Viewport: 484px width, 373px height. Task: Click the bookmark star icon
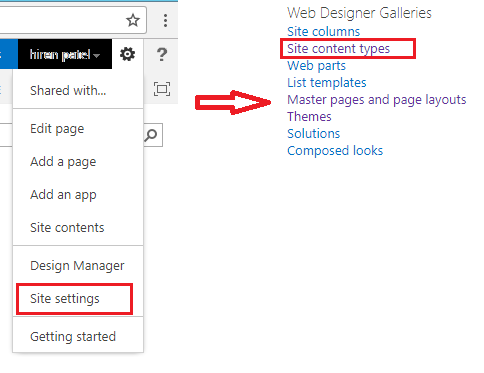[133, 20]
